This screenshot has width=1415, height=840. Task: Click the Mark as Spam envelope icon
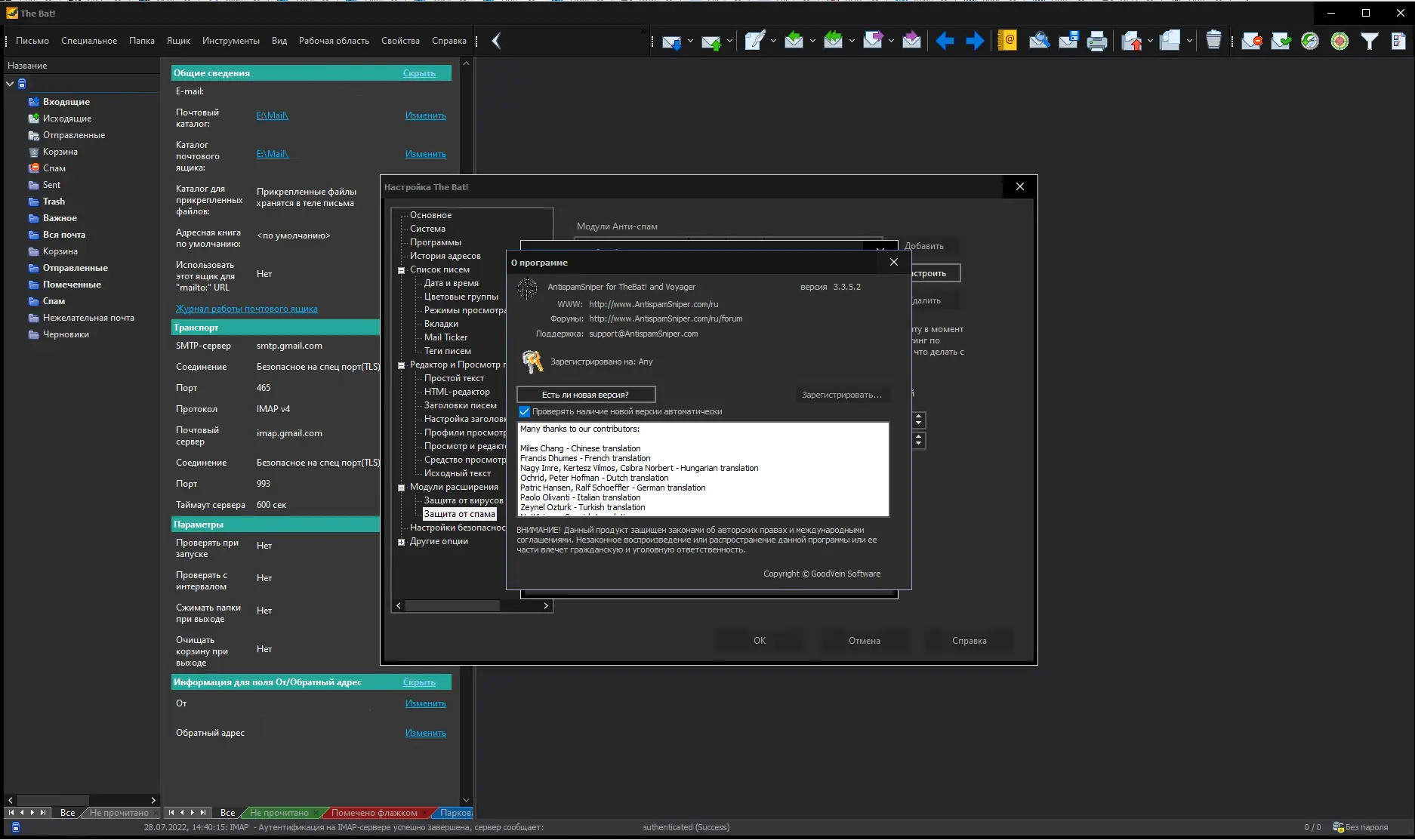pyautogui.click(x=1251, y=41)
